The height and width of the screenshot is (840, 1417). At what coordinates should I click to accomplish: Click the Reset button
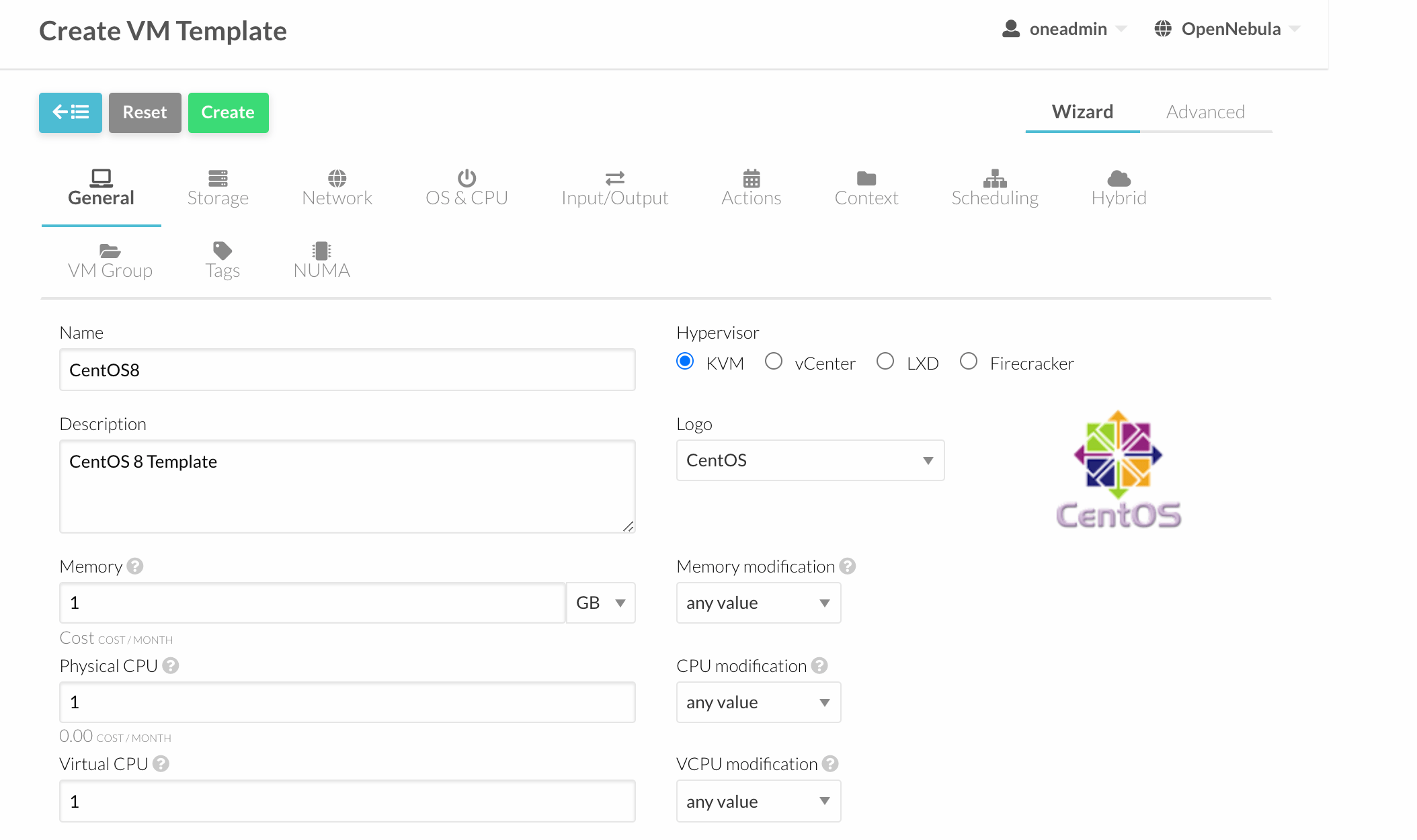click(145, 112)
